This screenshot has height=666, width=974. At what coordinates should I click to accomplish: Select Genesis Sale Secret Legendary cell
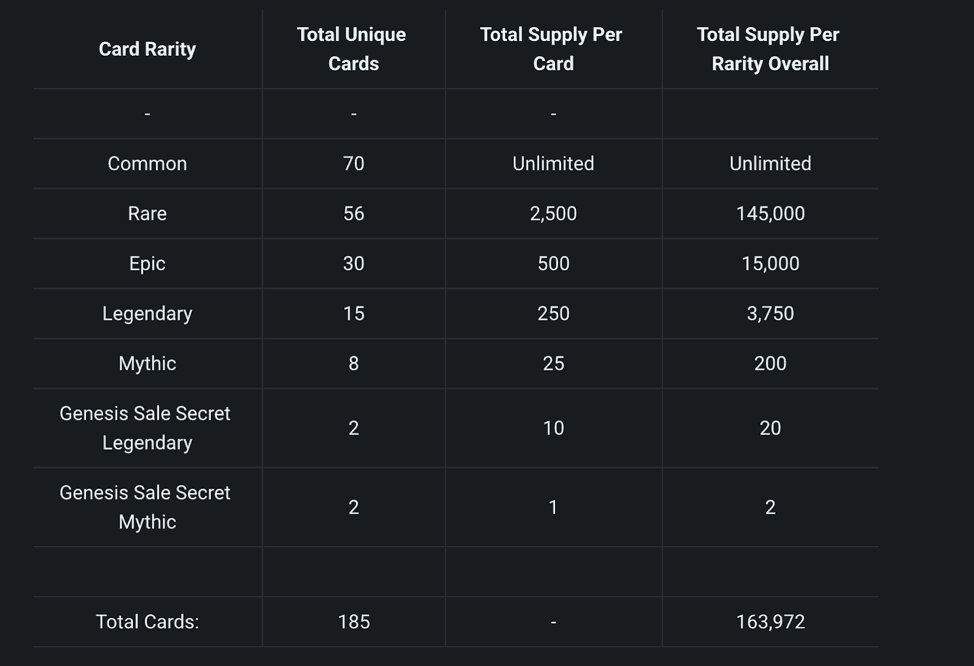point(146,428)
